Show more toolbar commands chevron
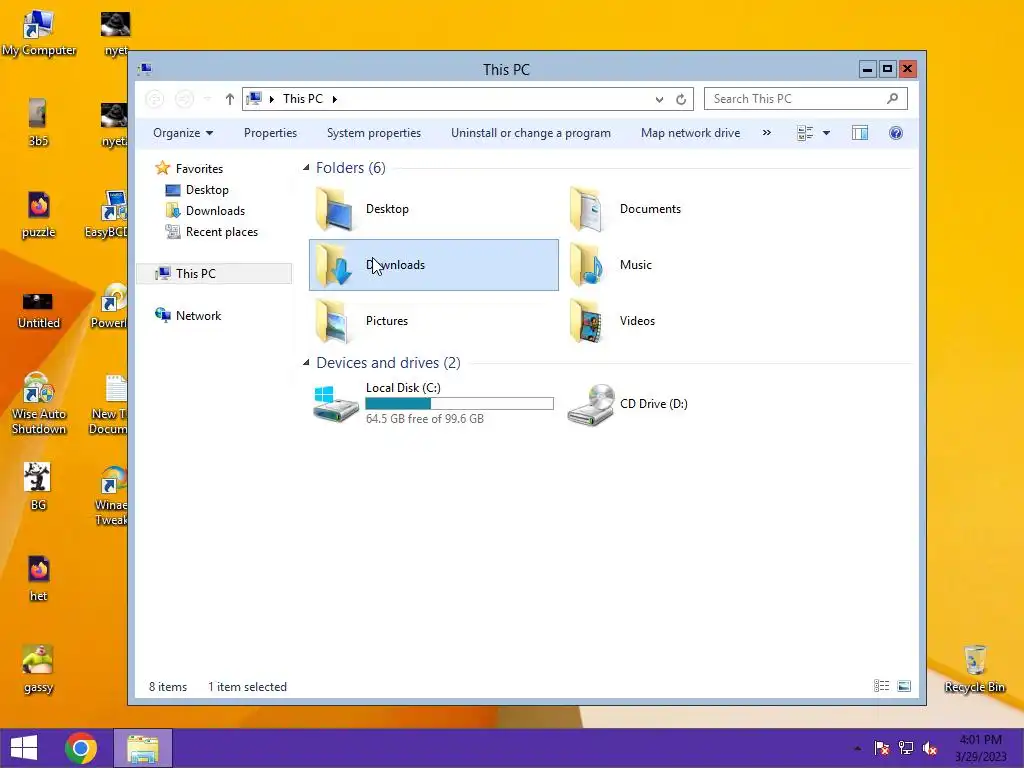 click(767, 133)
